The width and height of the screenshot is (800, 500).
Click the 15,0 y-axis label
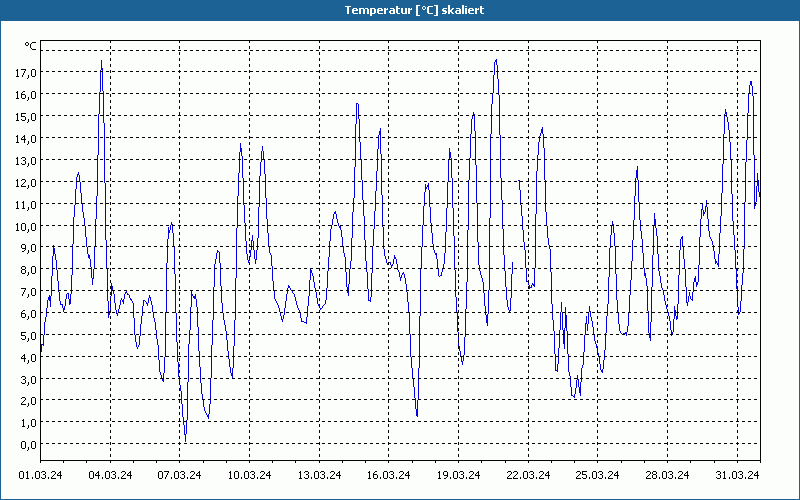(26, 116)
